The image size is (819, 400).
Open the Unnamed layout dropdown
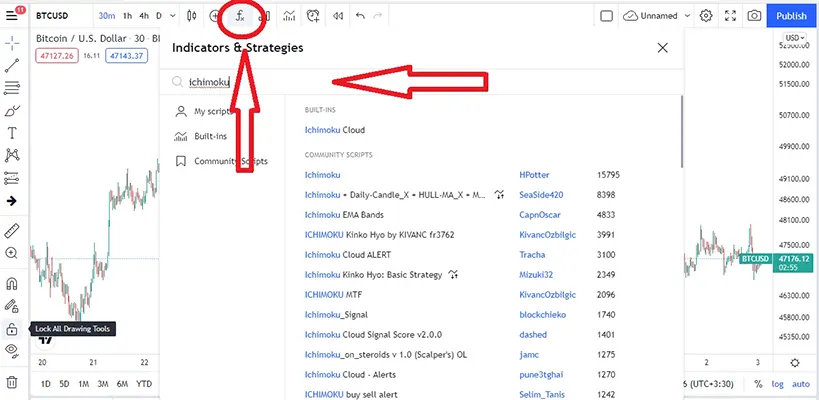point(657,16)
